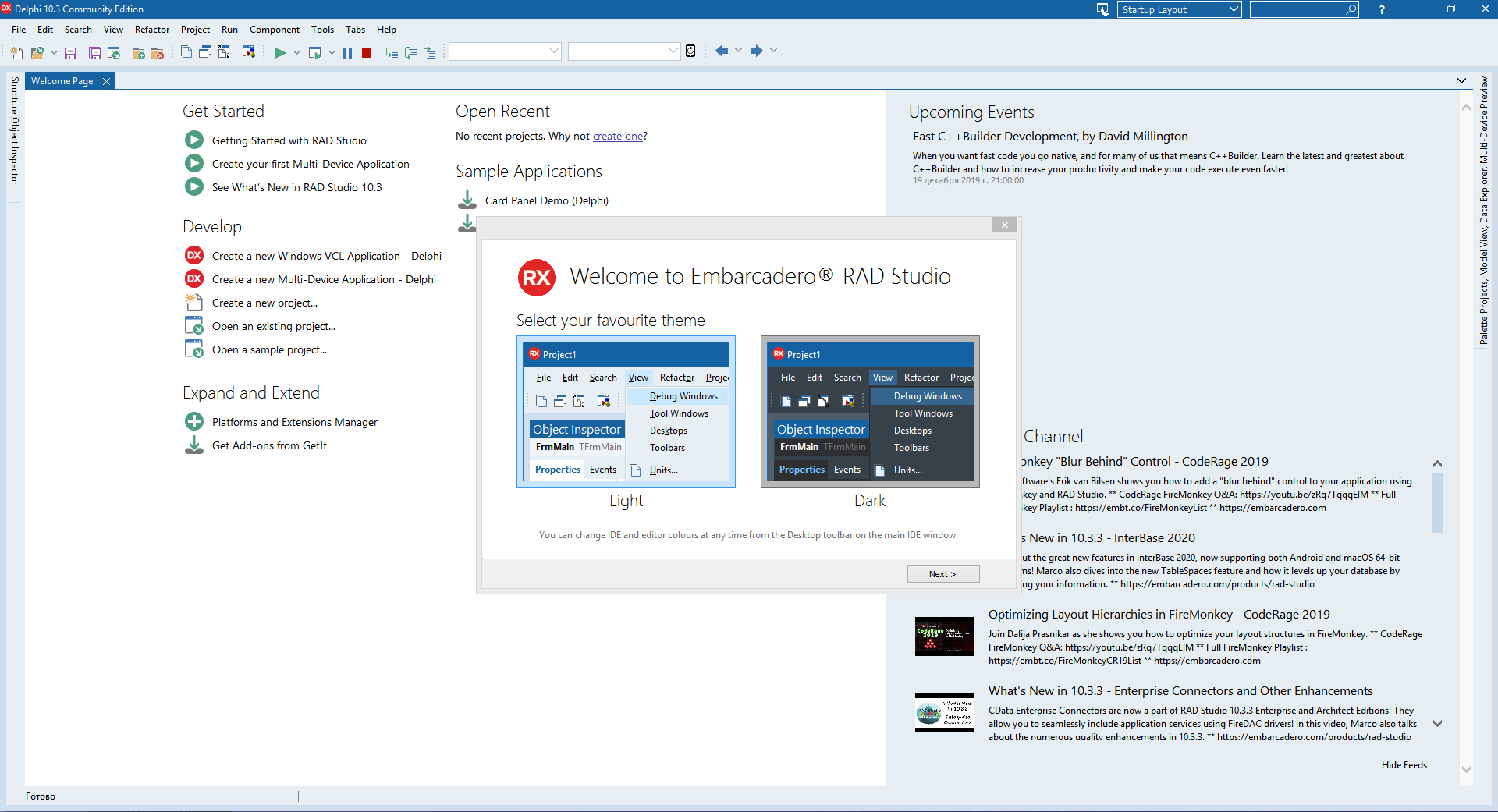Click Create a new Windows VCL Application
This screenshot has height=812, width=1498.
pos(327,256)
